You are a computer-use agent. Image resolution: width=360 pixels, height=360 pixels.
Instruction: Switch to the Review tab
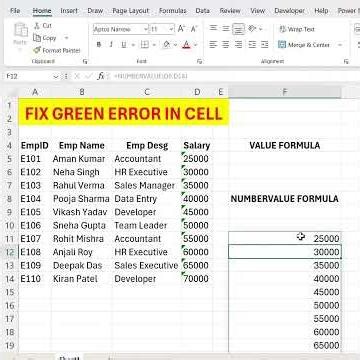pyautogui.click(x=230, y=11)
